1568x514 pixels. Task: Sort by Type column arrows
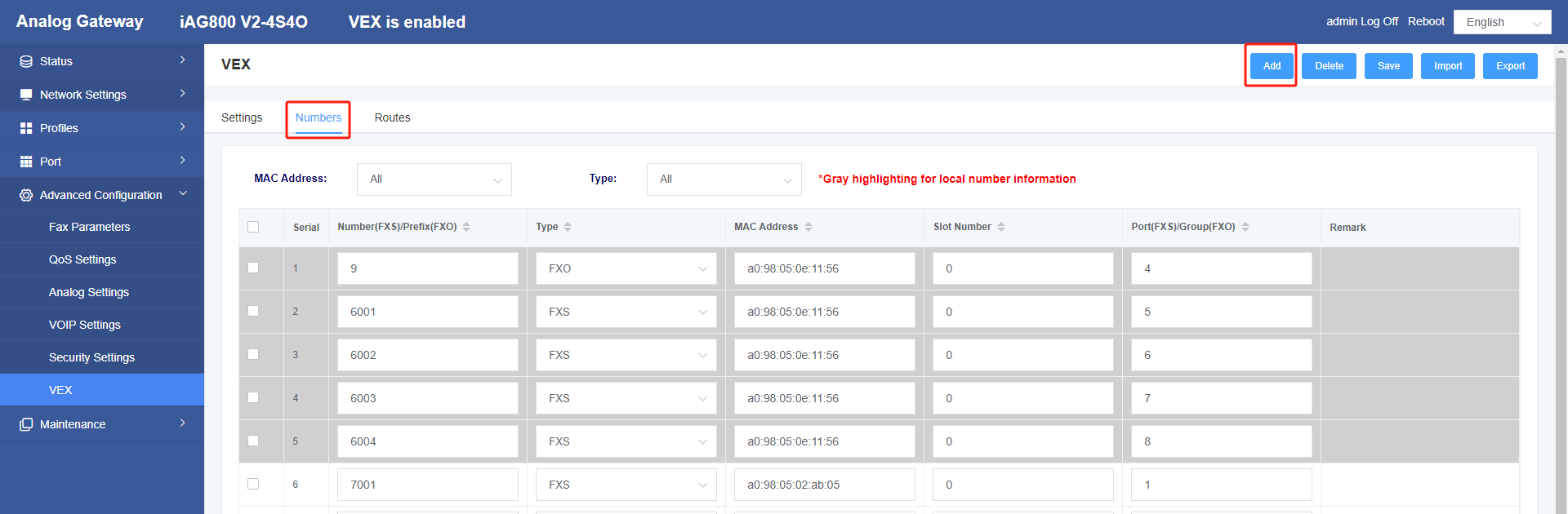pos(568,227)
